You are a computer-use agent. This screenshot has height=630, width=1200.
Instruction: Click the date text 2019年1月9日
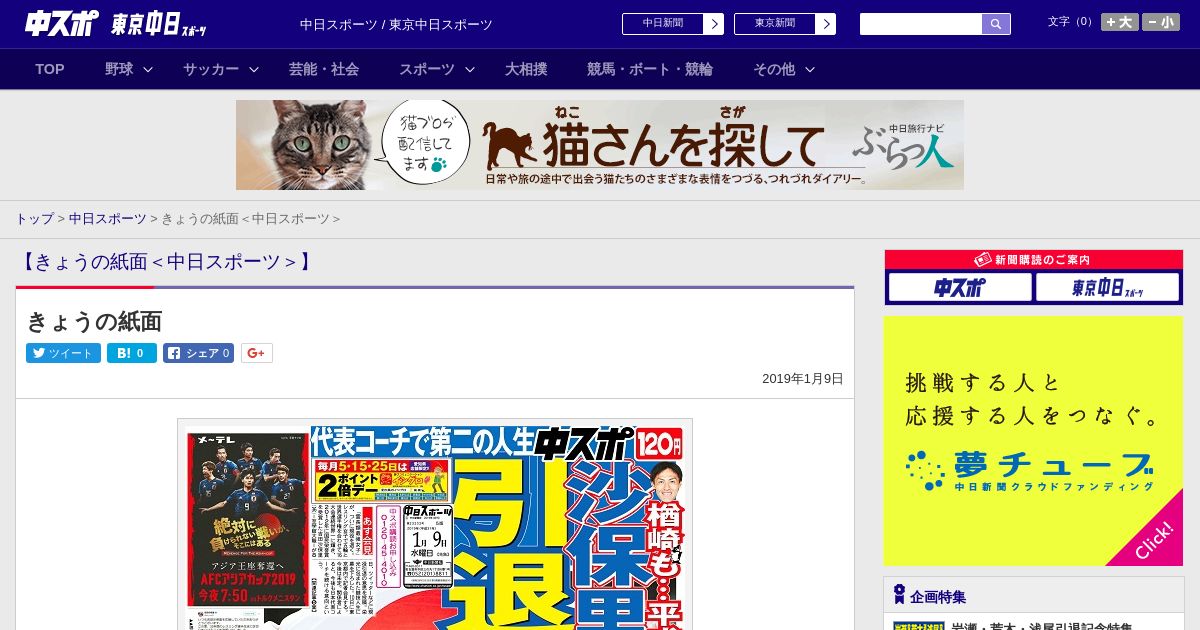803,379
